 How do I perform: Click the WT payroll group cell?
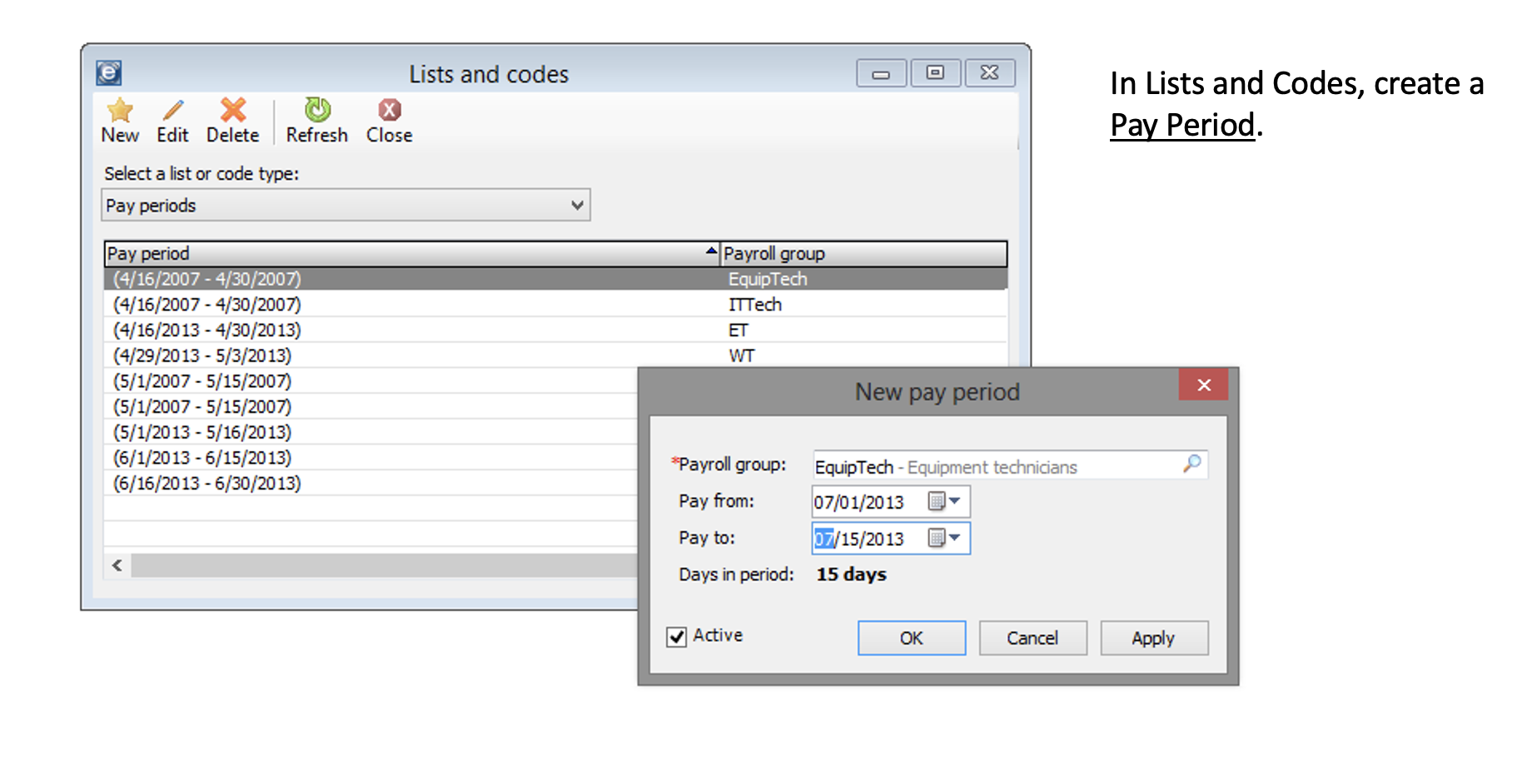point(742,356)
